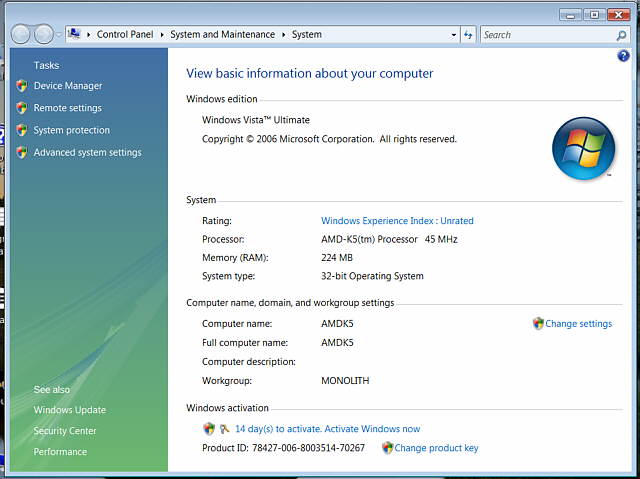Image resolution: width=640 pixels, height=479 pixels.
Task: Open Advanced system settings
Action: pyautogui.click(x=87, y=152)
